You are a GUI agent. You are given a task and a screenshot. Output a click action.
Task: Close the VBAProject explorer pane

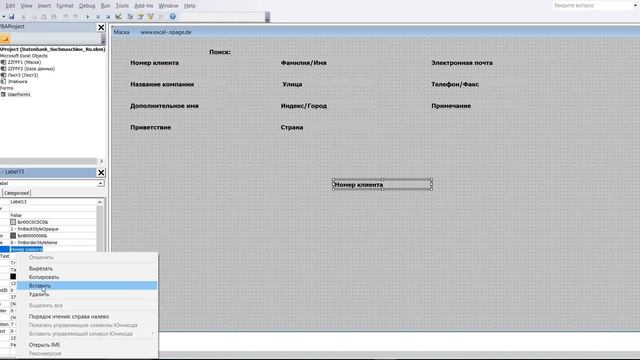click(x=101, y=27)
